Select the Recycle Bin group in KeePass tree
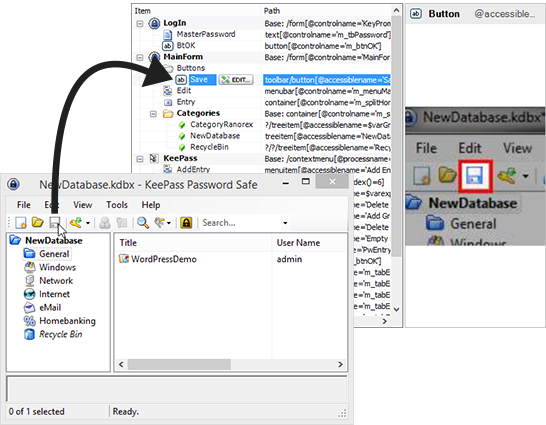Screen dimensions: 546x425 pos(61,334)
